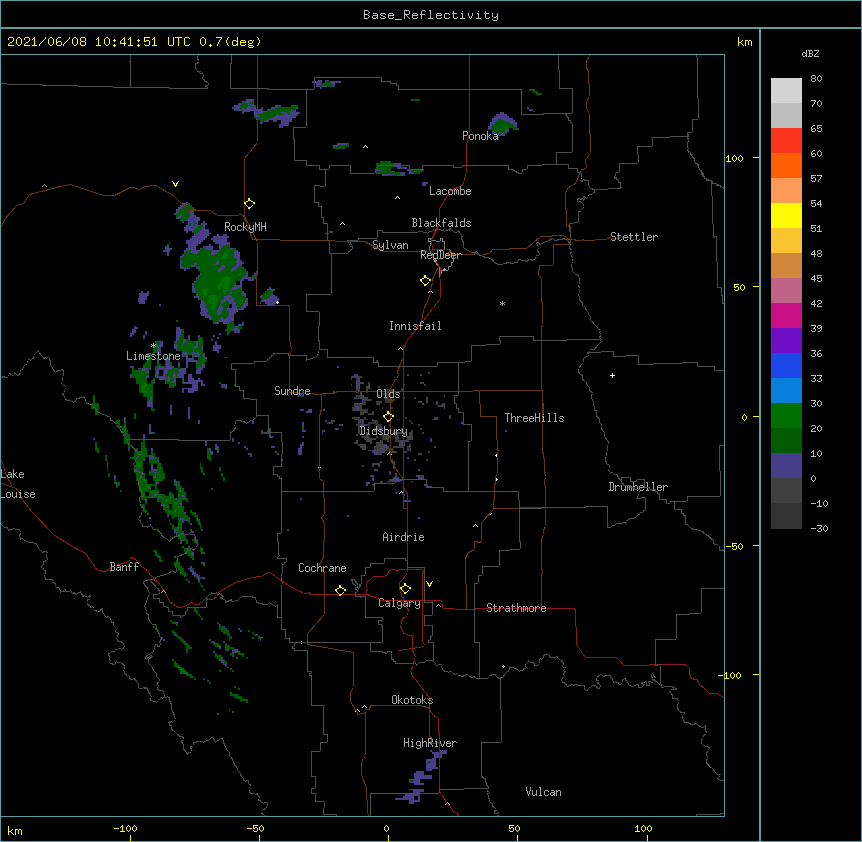Click the Cochrane city label
The width and height of the screenshot is (862, 842).
[322, 568]
